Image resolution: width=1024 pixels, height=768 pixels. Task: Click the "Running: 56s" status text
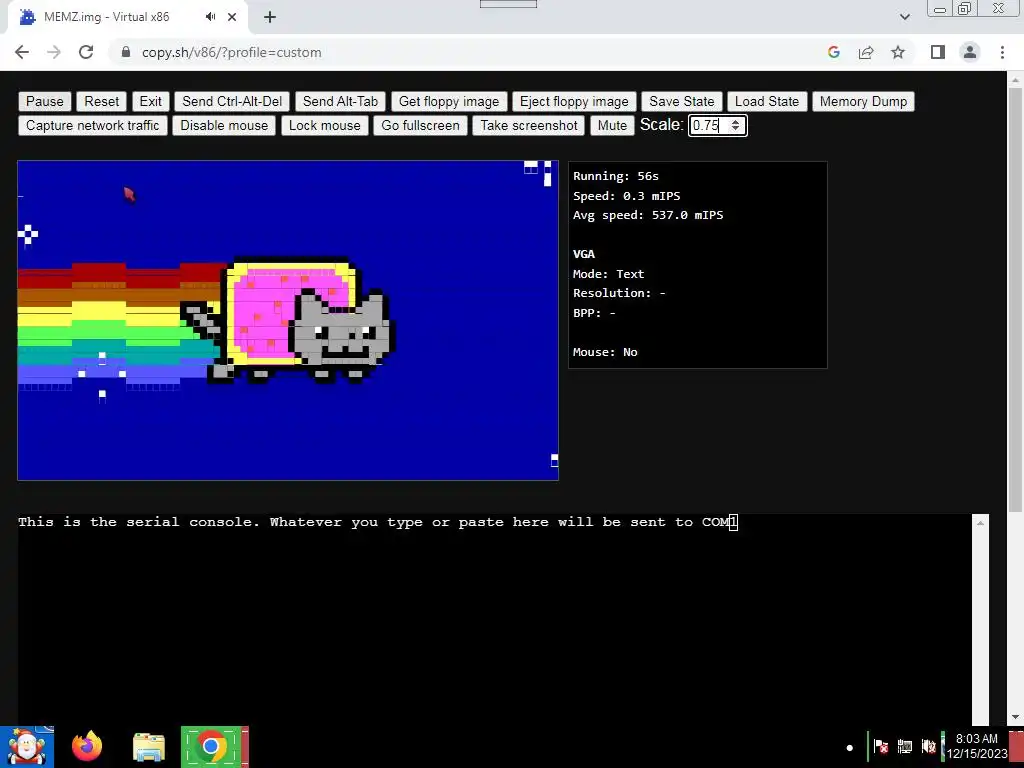(x=616, y=176)
